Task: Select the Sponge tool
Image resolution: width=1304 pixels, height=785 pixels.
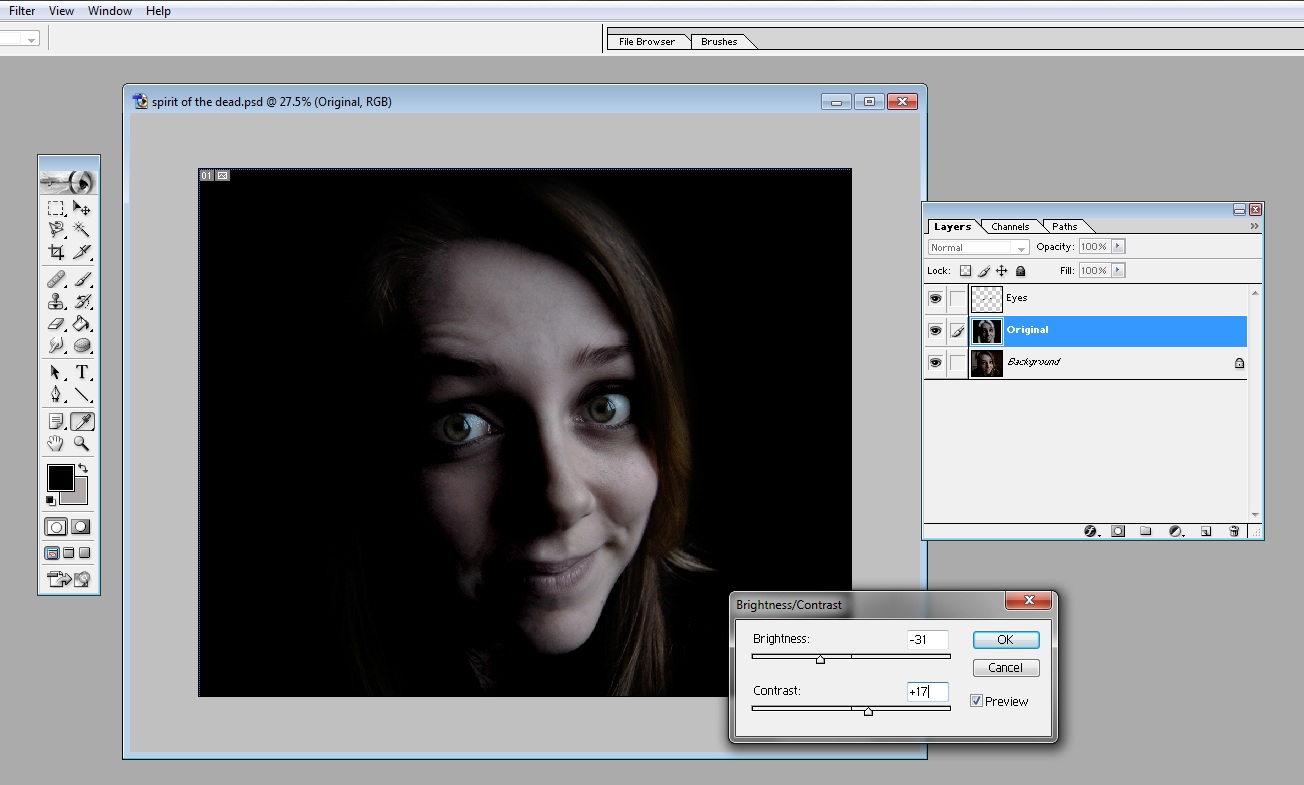Action: tap(82, 345)
